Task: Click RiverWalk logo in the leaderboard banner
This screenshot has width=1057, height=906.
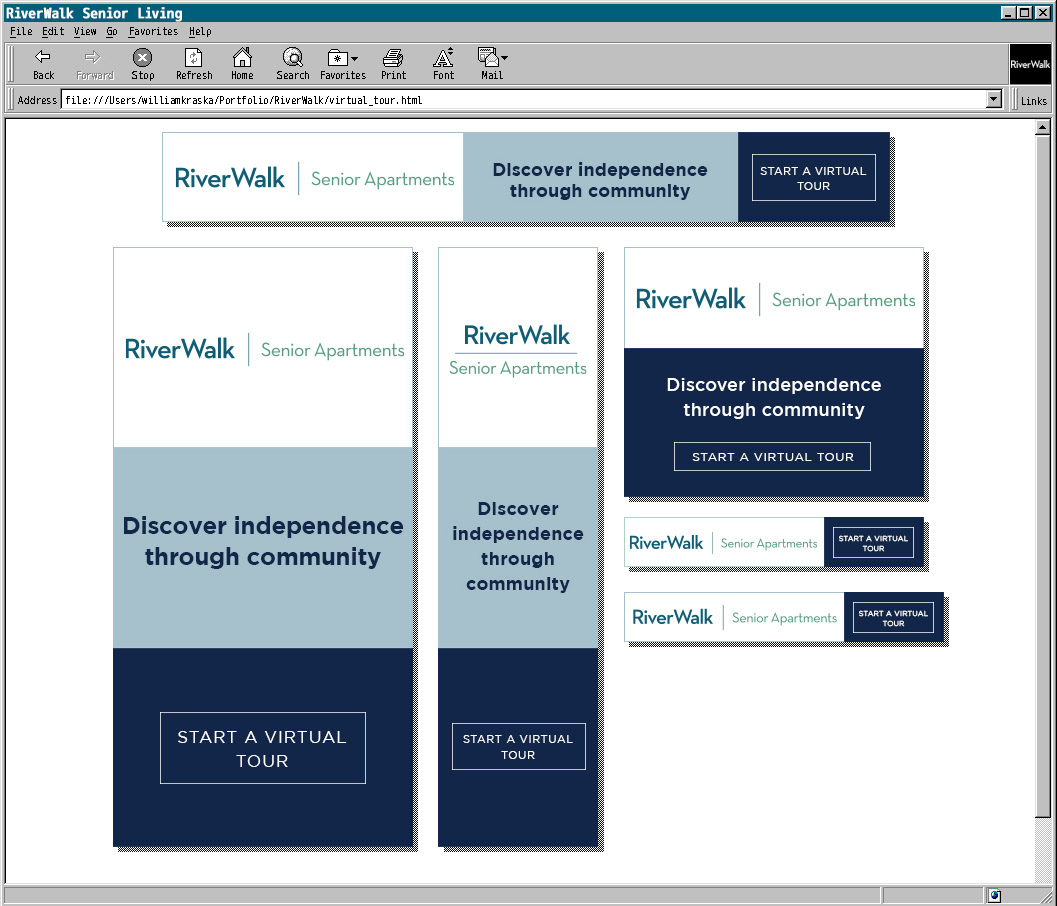Action: click(x=230, y=178)
